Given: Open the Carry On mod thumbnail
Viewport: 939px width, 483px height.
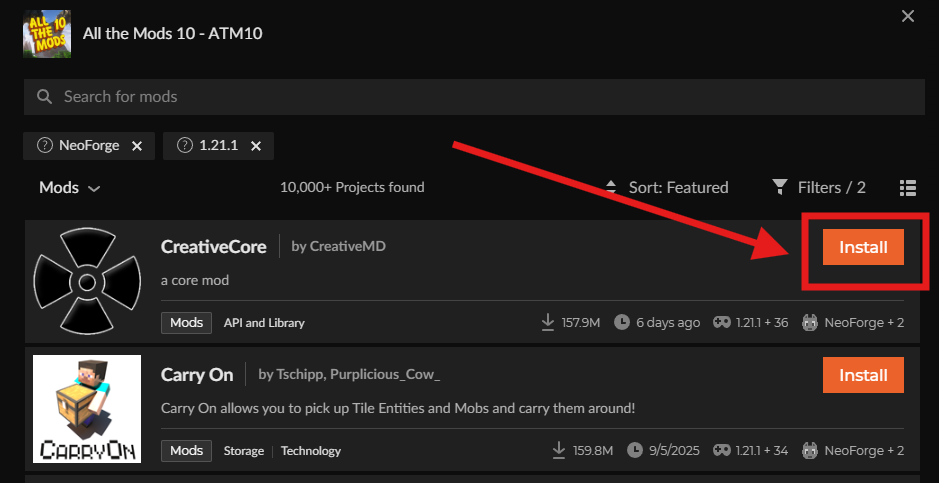Looking at the screenshot, I should tap(87, 409).
